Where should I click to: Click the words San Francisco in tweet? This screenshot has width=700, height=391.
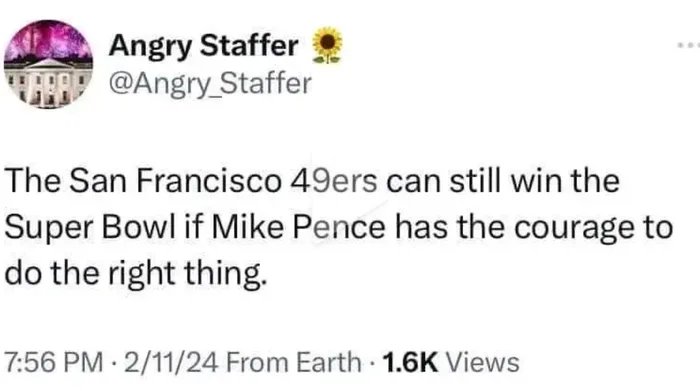coord(175,181)
